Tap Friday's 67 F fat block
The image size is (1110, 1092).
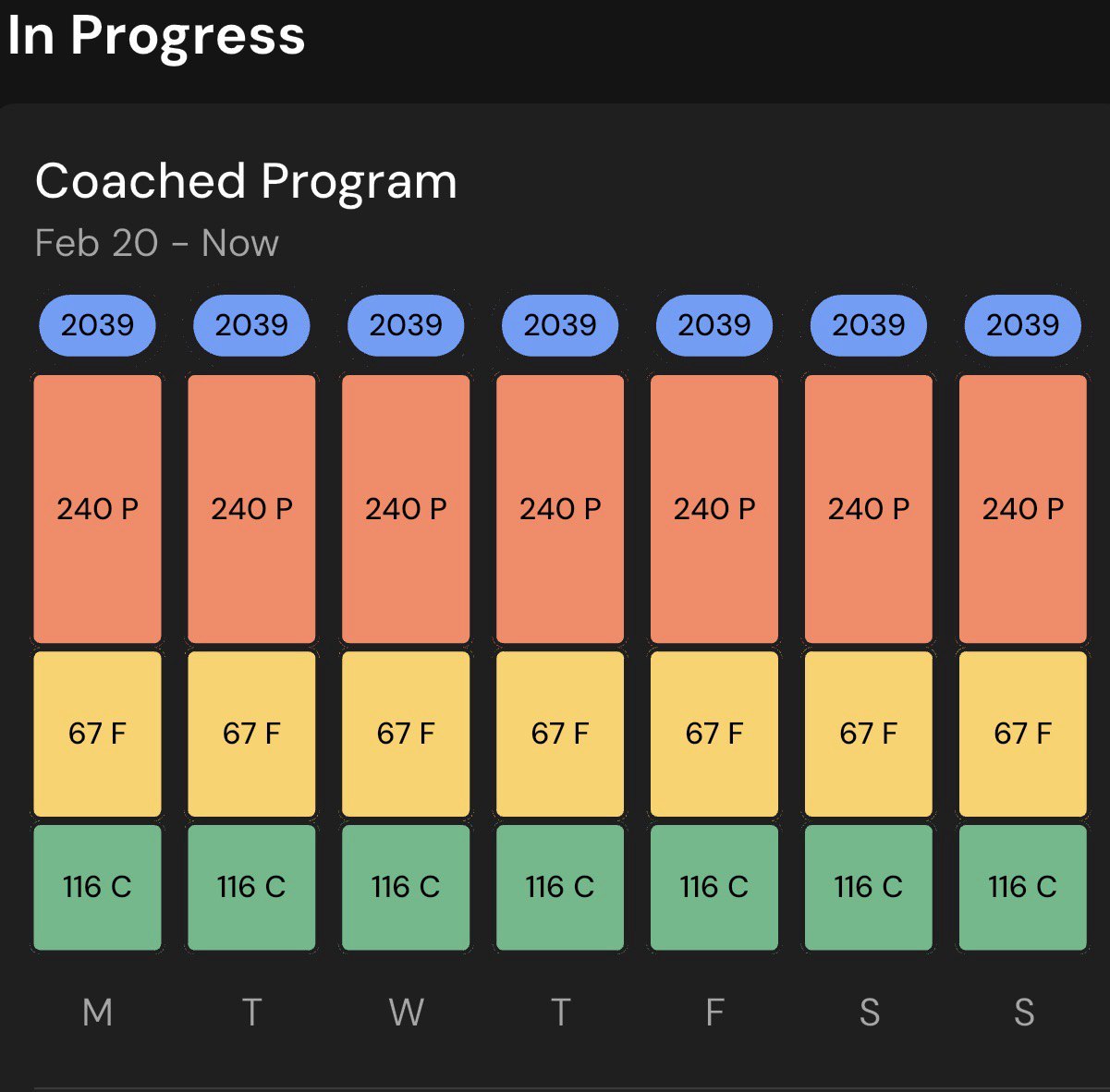714,734
